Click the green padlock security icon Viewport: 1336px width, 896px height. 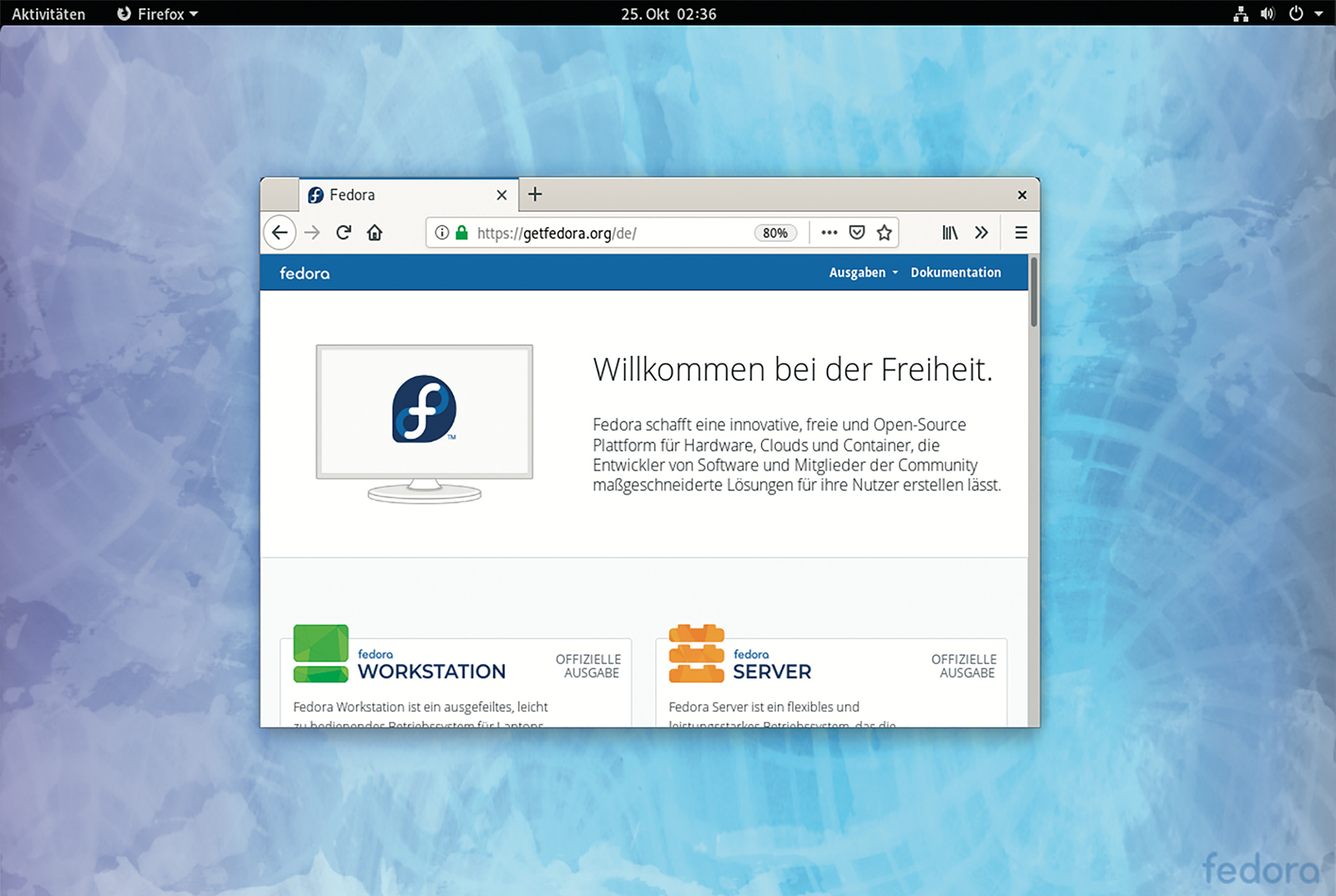click(x=462, y=233)
